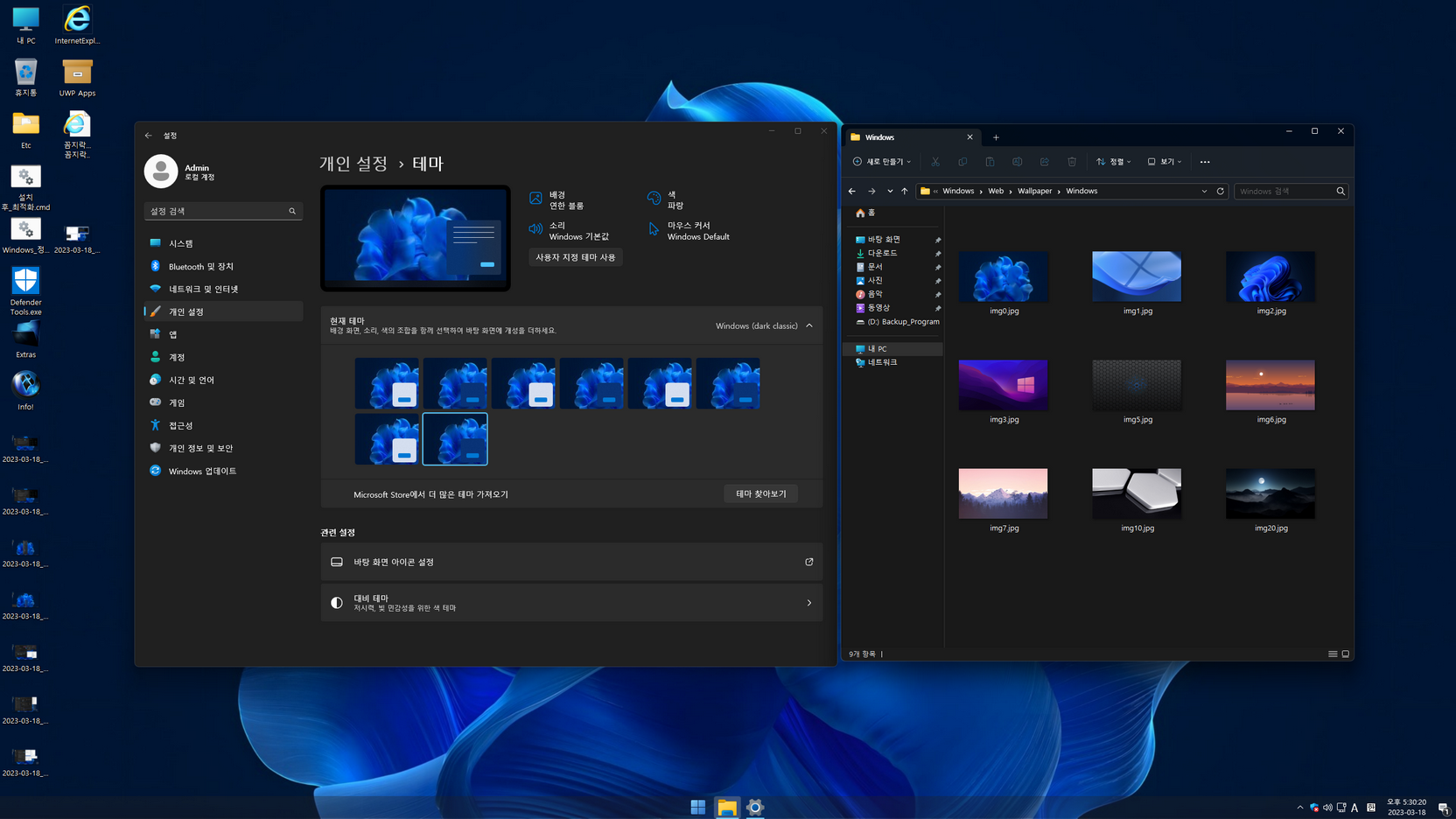The image size is (1456, 819).
Task: Open 바탕 화면 아이콘 설정 link row
Action: coord(571,562)
